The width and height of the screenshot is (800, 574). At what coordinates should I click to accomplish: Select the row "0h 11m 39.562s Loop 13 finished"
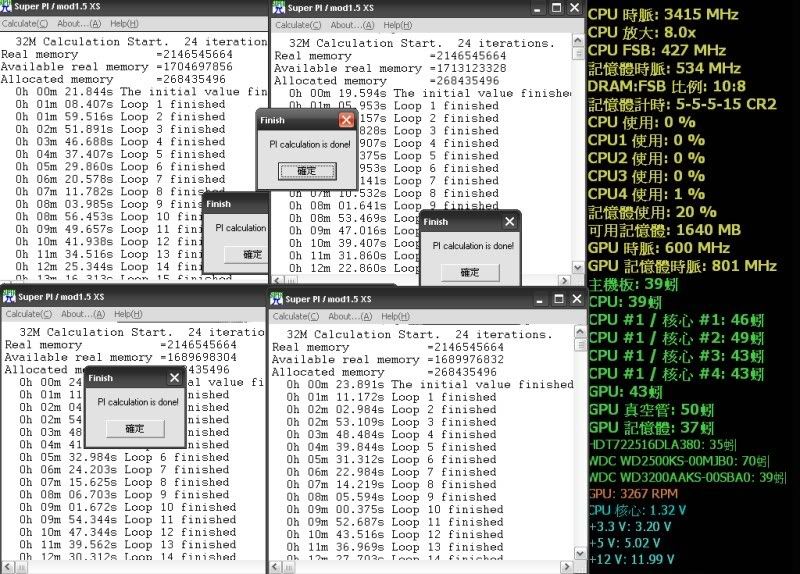tap(128, 544)
